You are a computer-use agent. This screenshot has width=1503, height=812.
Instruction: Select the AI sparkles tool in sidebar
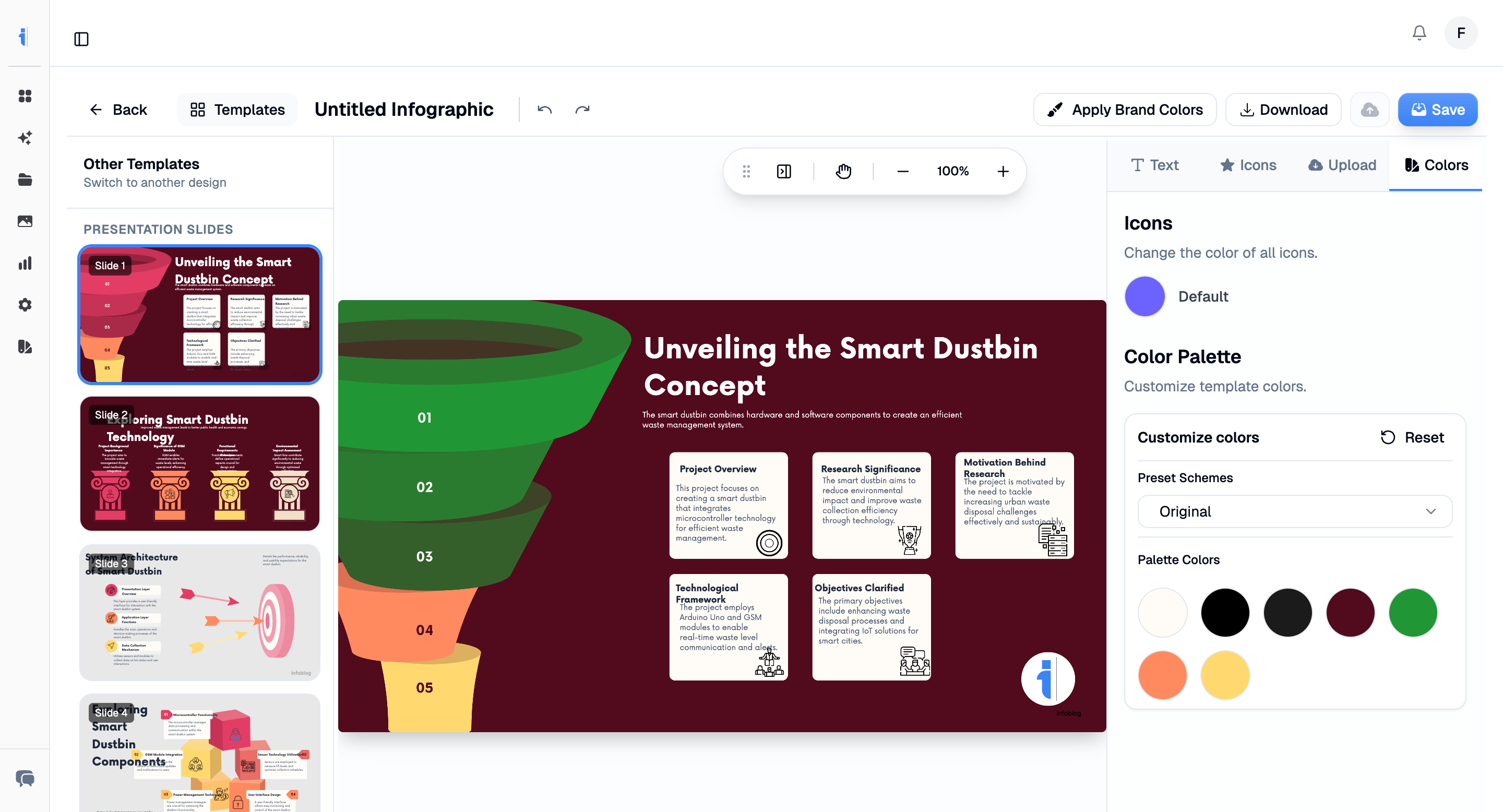(25, 138)
